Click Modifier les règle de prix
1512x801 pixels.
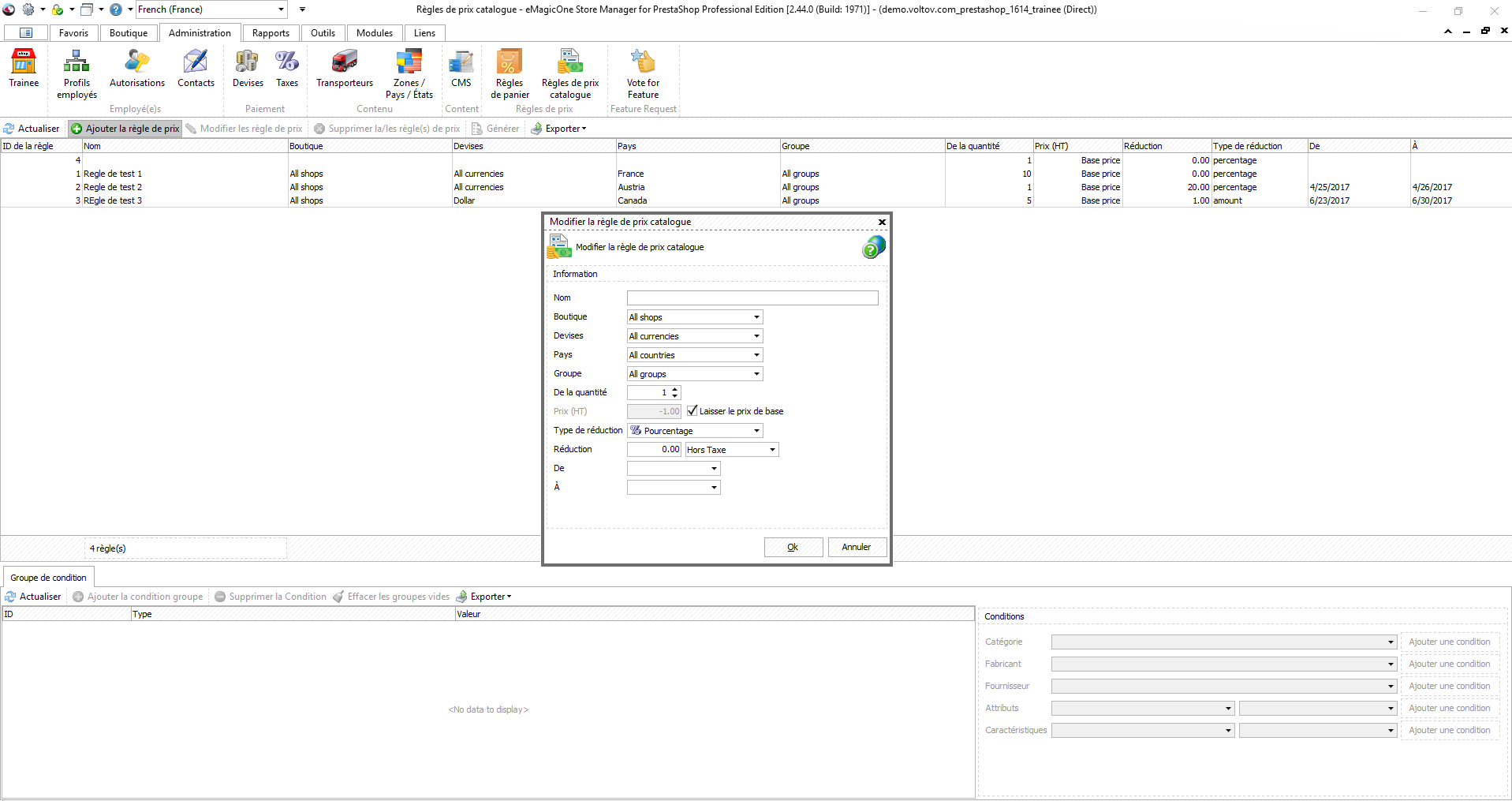[x=244, y=129]
